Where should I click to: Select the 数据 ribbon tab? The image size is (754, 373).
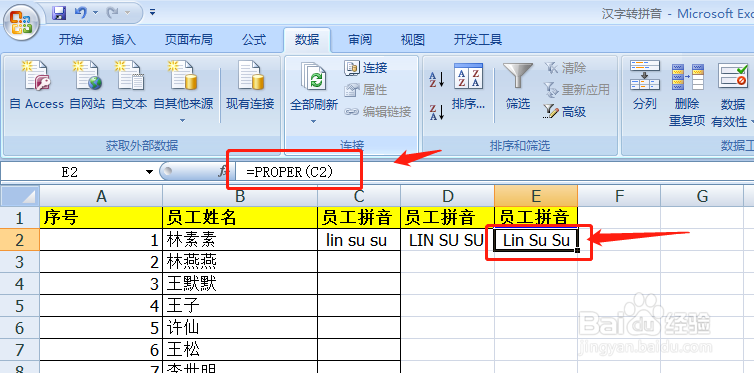307,39
